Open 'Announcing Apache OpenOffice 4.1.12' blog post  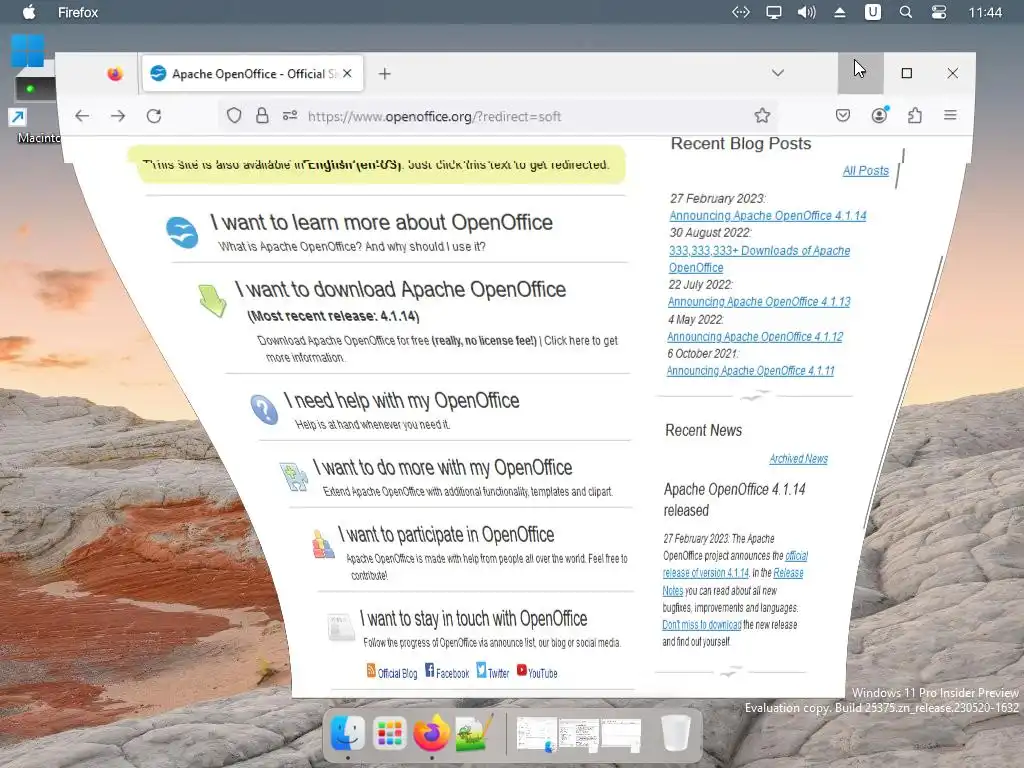pyautogui.click(x=755, y=336)
